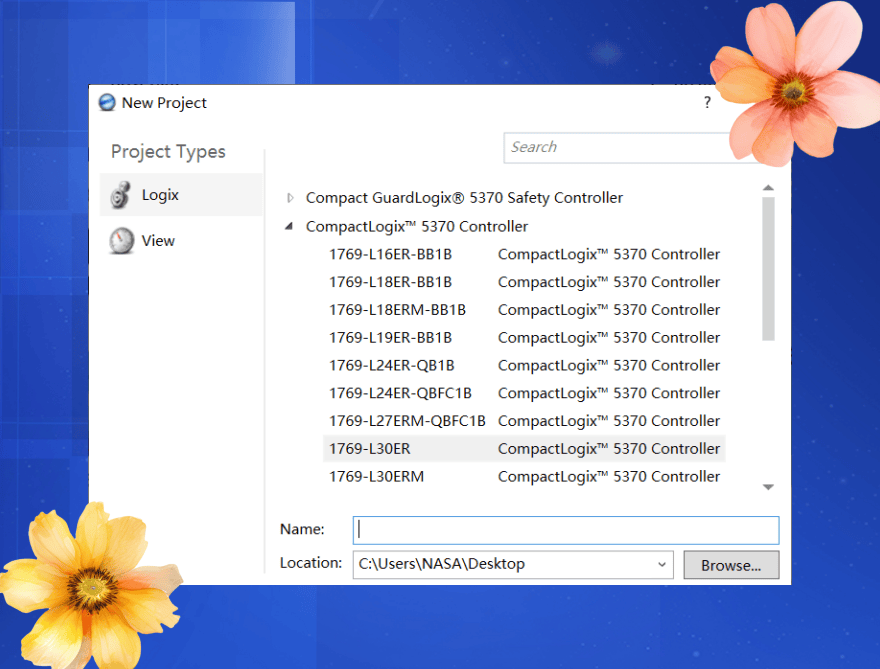Image resolution: width=880 pixels, height=669 pixels.
Task: Select controller 1769-L18ERM-BB1B
Action: pos(524,310)
